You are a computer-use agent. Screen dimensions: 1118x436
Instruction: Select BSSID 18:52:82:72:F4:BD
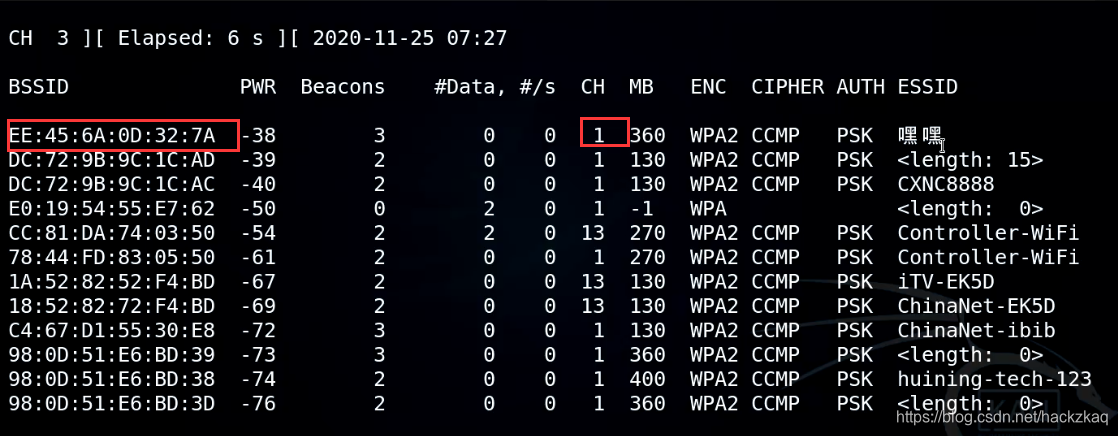112,306
